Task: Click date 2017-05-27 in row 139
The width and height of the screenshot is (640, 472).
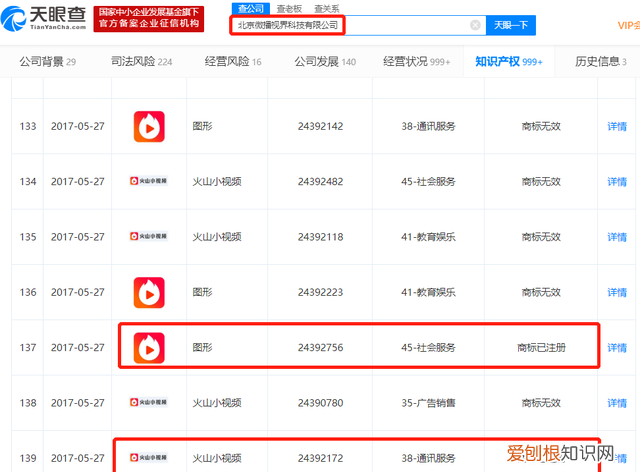Action: (78, 459)
